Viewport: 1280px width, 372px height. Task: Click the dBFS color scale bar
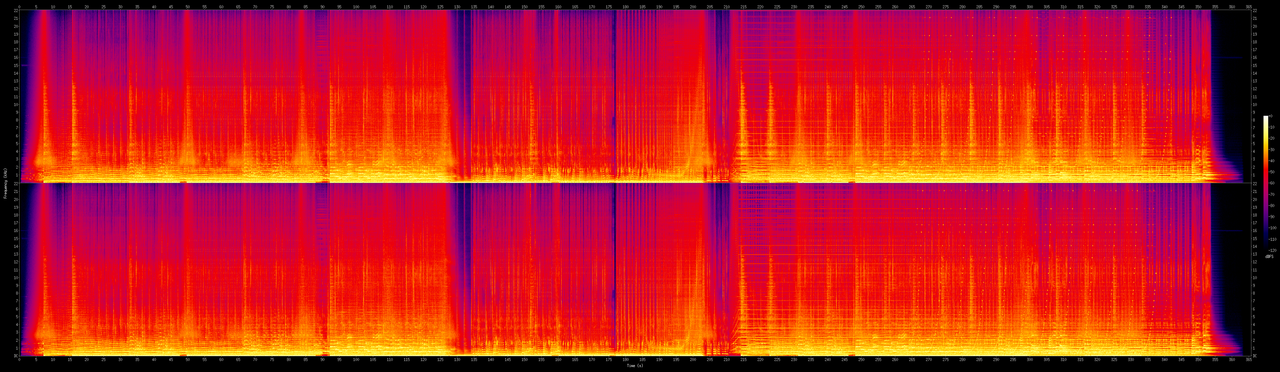click(x=1265, y=182)
